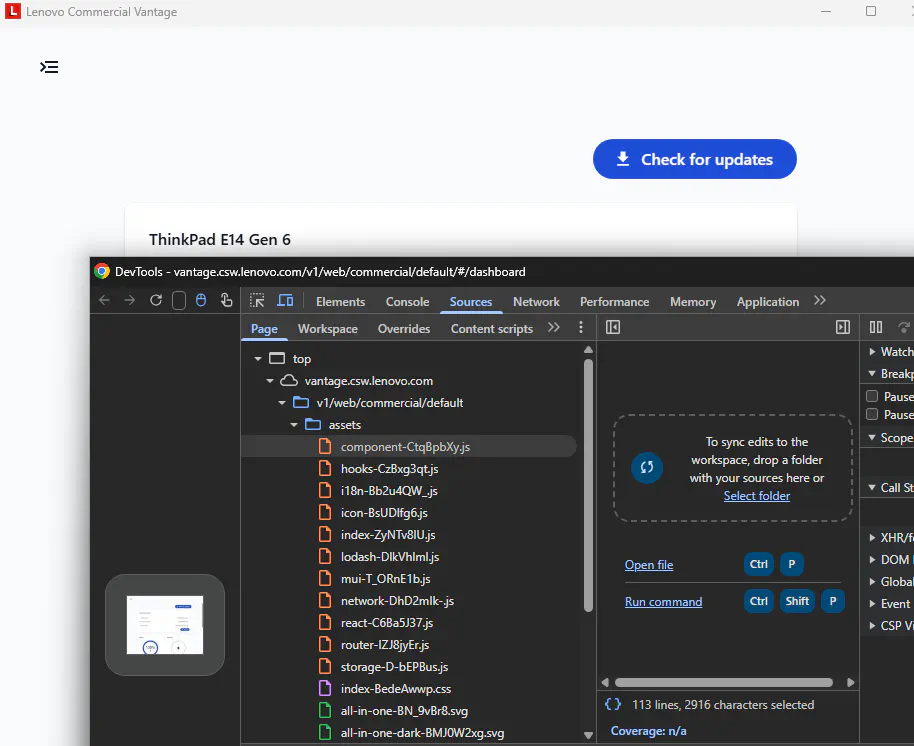
Task: Switch to the Network tab
Action: (536, 302)
